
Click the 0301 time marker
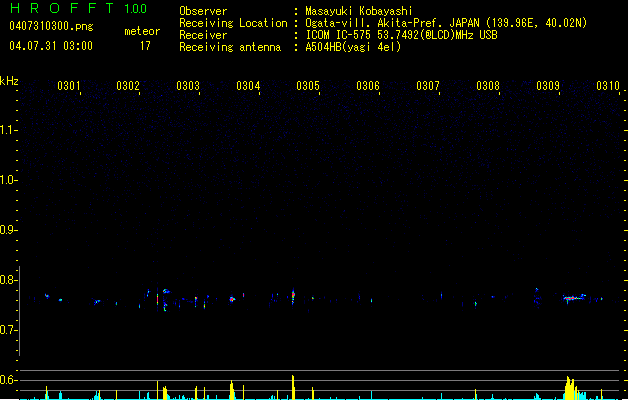point(69,86)
